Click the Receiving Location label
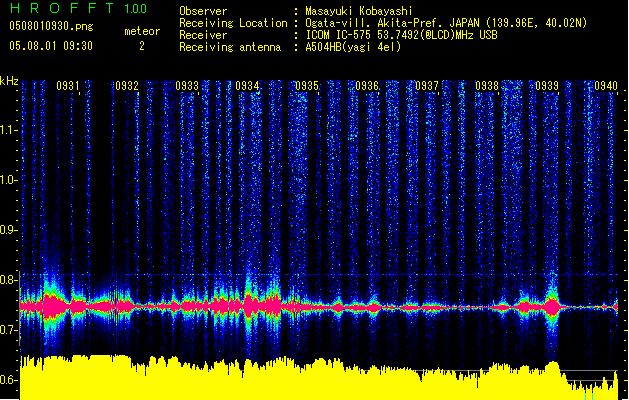 (x=233, y=23)
